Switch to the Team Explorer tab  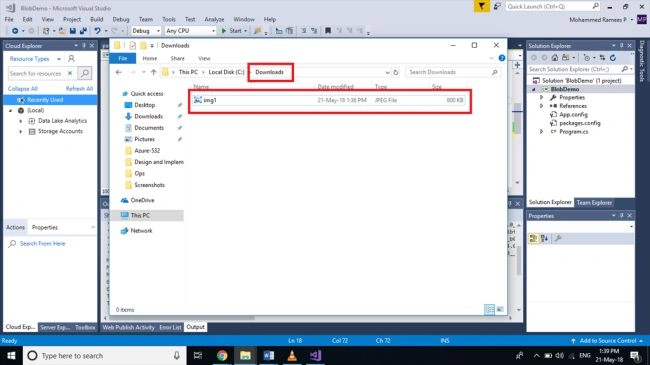pos(594,203)
